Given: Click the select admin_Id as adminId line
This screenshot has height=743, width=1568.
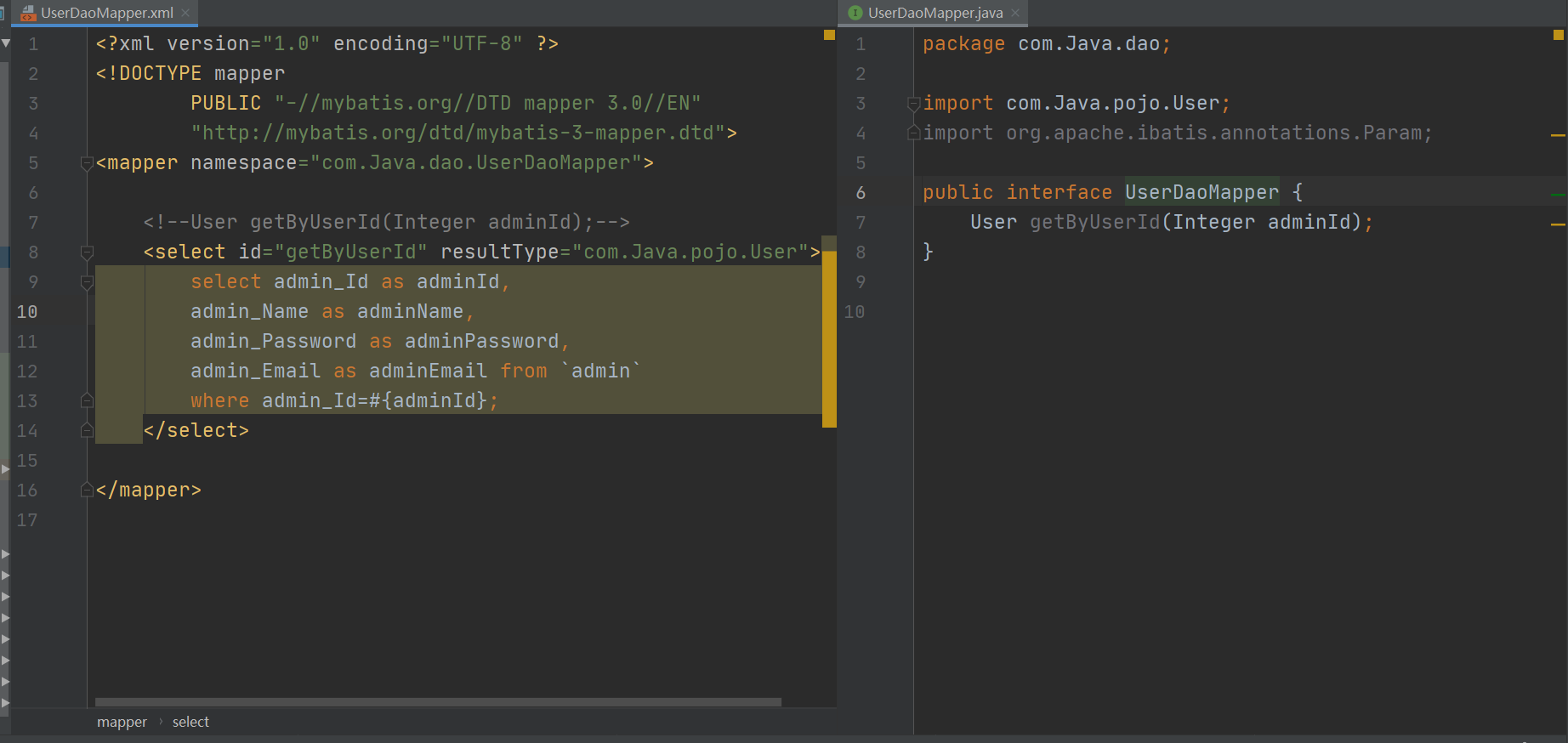Looking at the screenshot, I should click(x=350, y=281).
